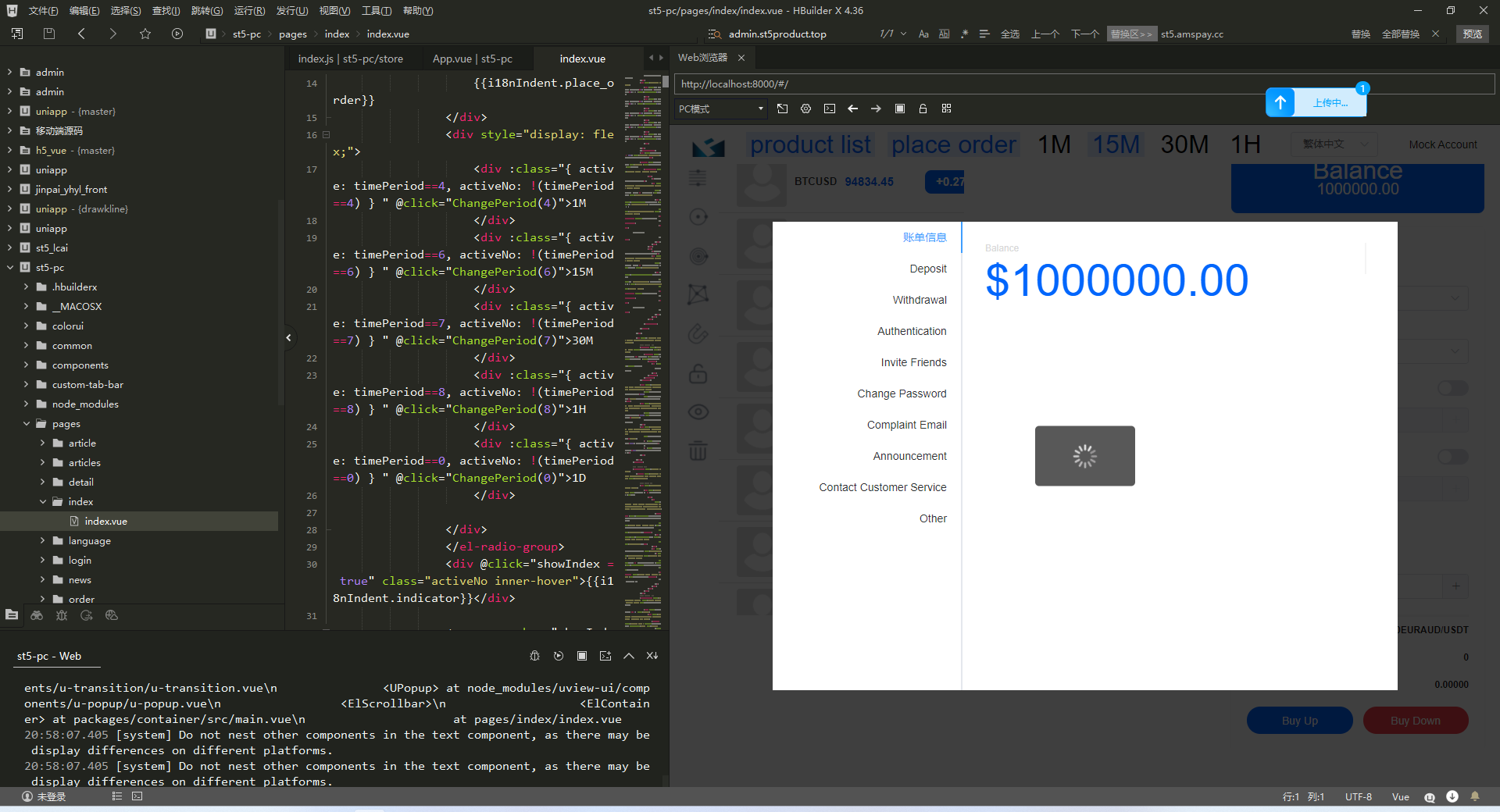The image size is (1500, 812).
Task: Expand the components folder
Action: (27, 365)
